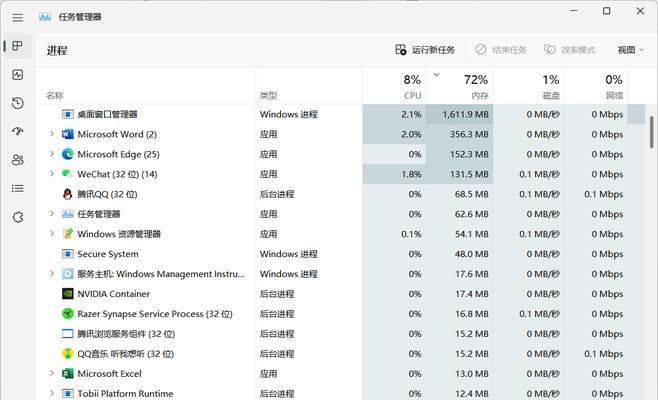Screen dimensions: 658x400
Task: Open App history in sidebar
Action: tap(18, 103)
